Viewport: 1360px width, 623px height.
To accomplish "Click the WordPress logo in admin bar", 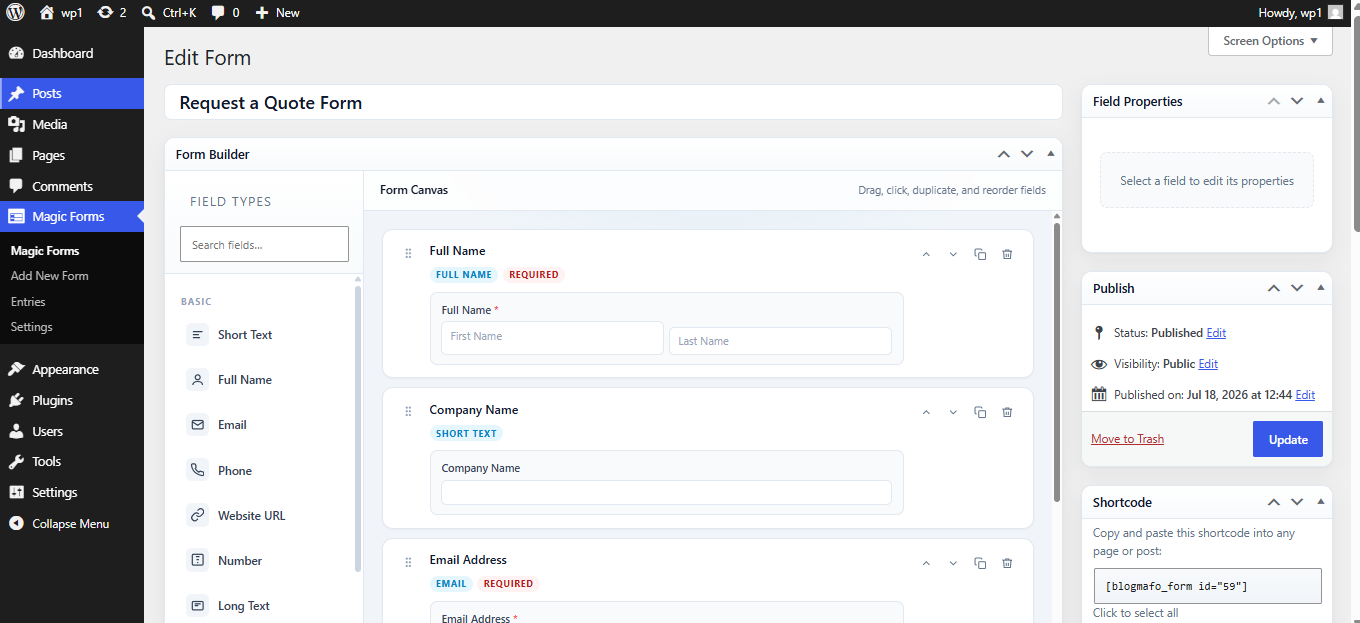I will 15,12.
